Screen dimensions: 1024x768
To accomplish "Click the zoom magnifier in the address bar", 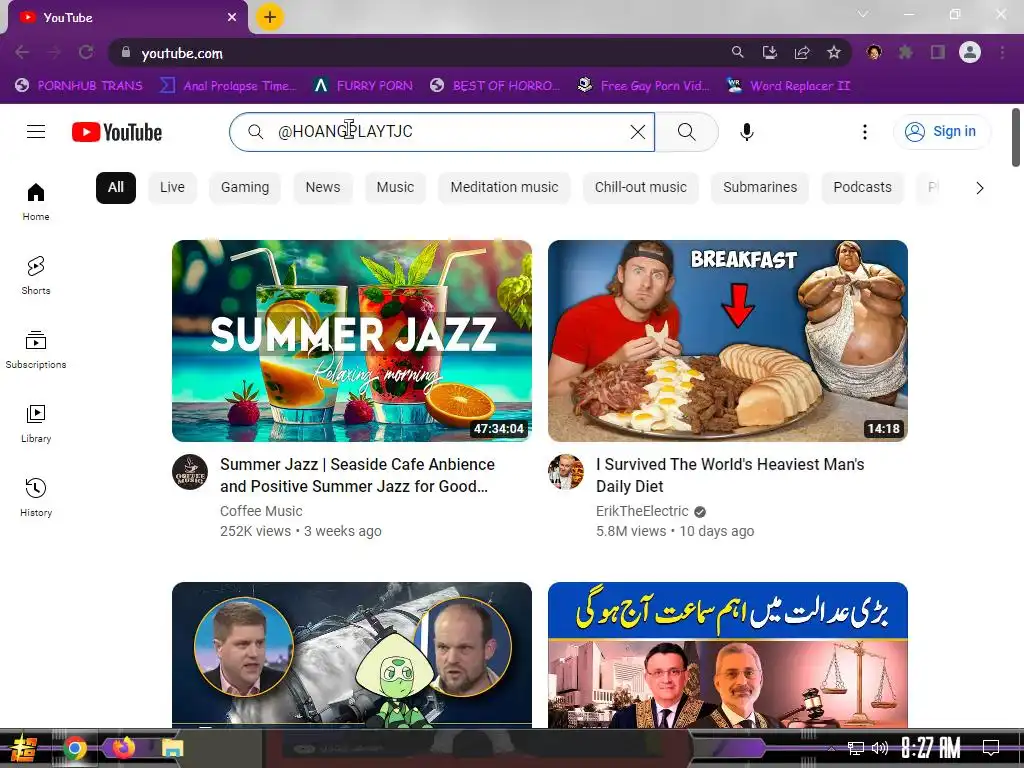I will (737, 52).
